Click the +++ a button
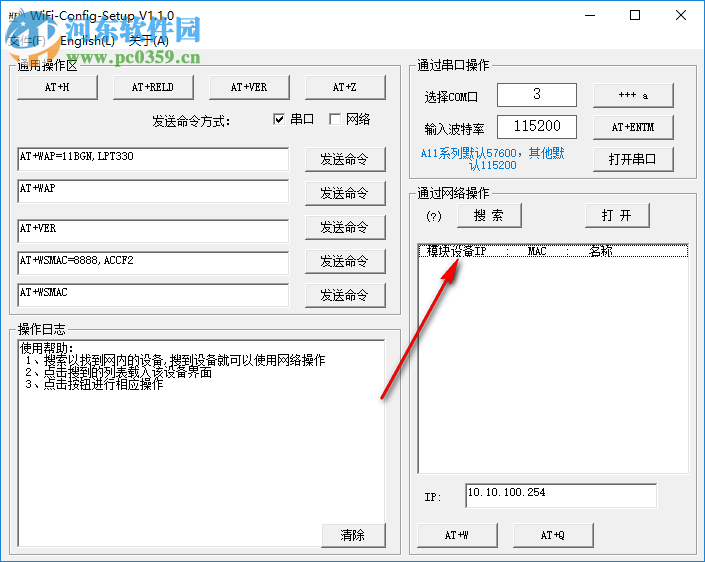Image resolution: width=705 pixels, height=562 pixels. tap(633, 95)
